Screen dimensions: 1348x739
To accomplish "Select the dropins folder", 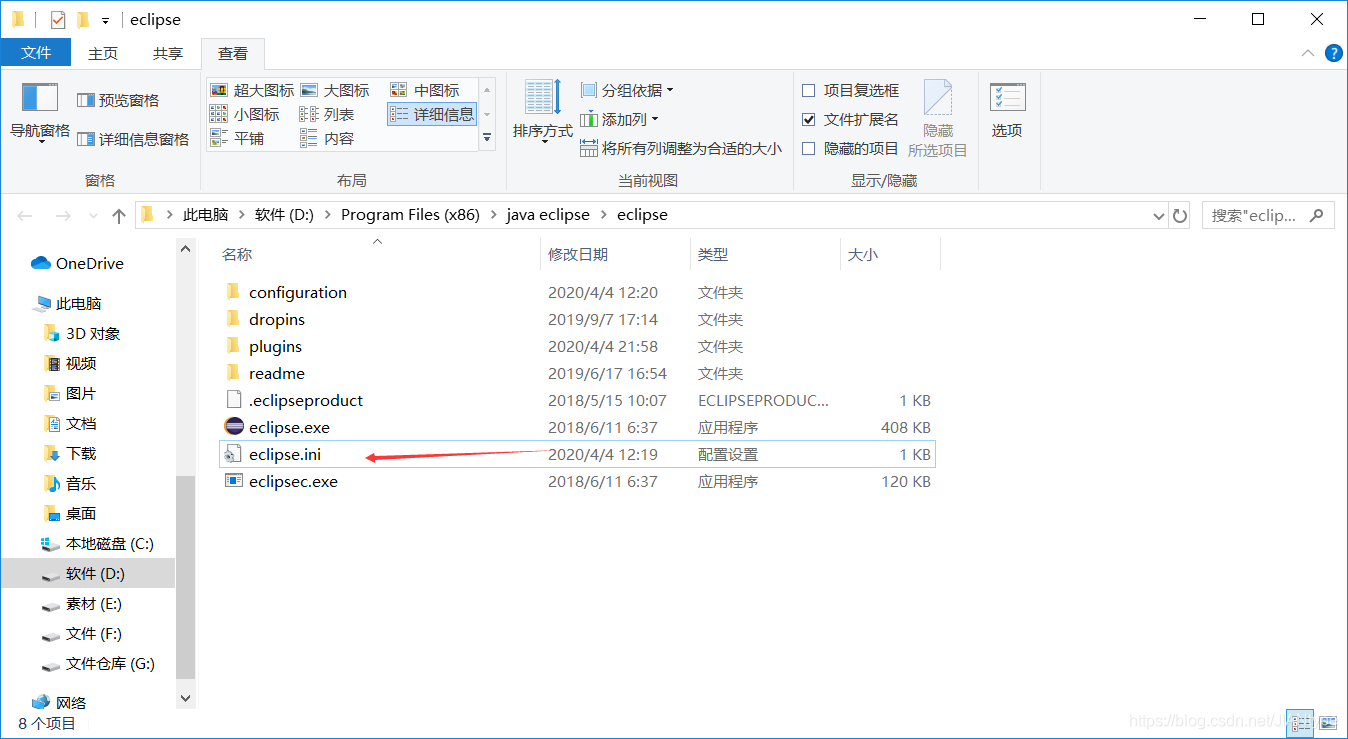I will click(x=577, y=319).
